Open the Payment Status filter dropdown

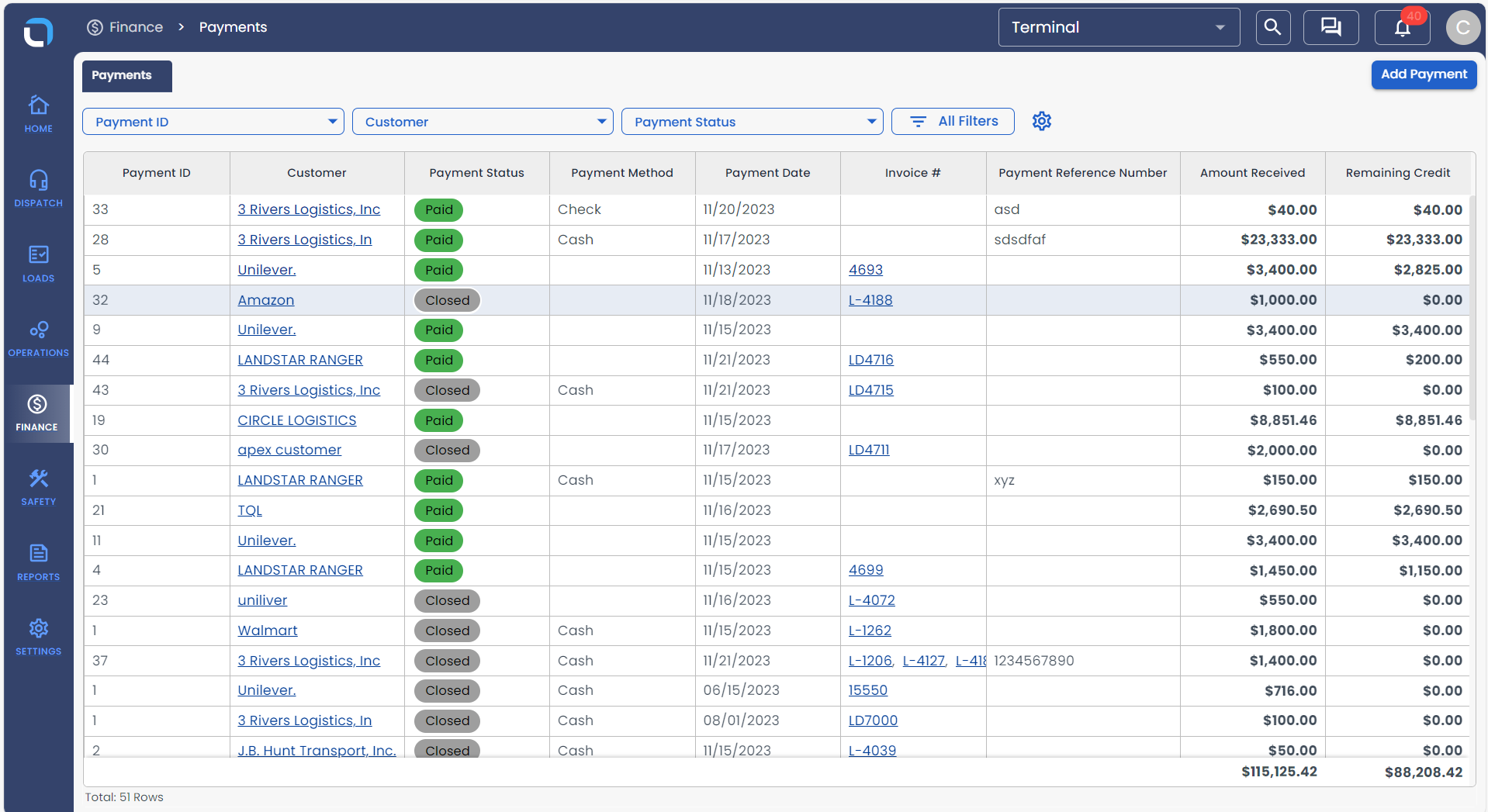[x=751, y=122]
